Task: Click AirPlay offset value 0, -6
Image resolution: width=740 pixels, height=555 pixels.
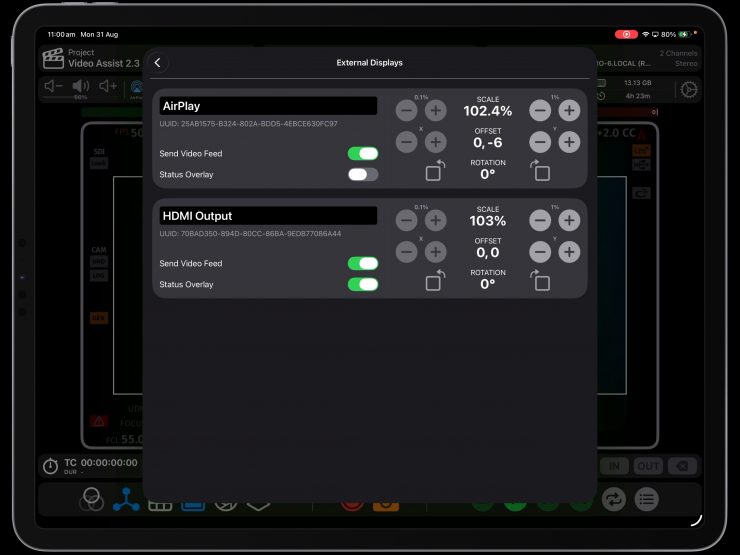Action: pyautogui.click(x=488, y=143)
